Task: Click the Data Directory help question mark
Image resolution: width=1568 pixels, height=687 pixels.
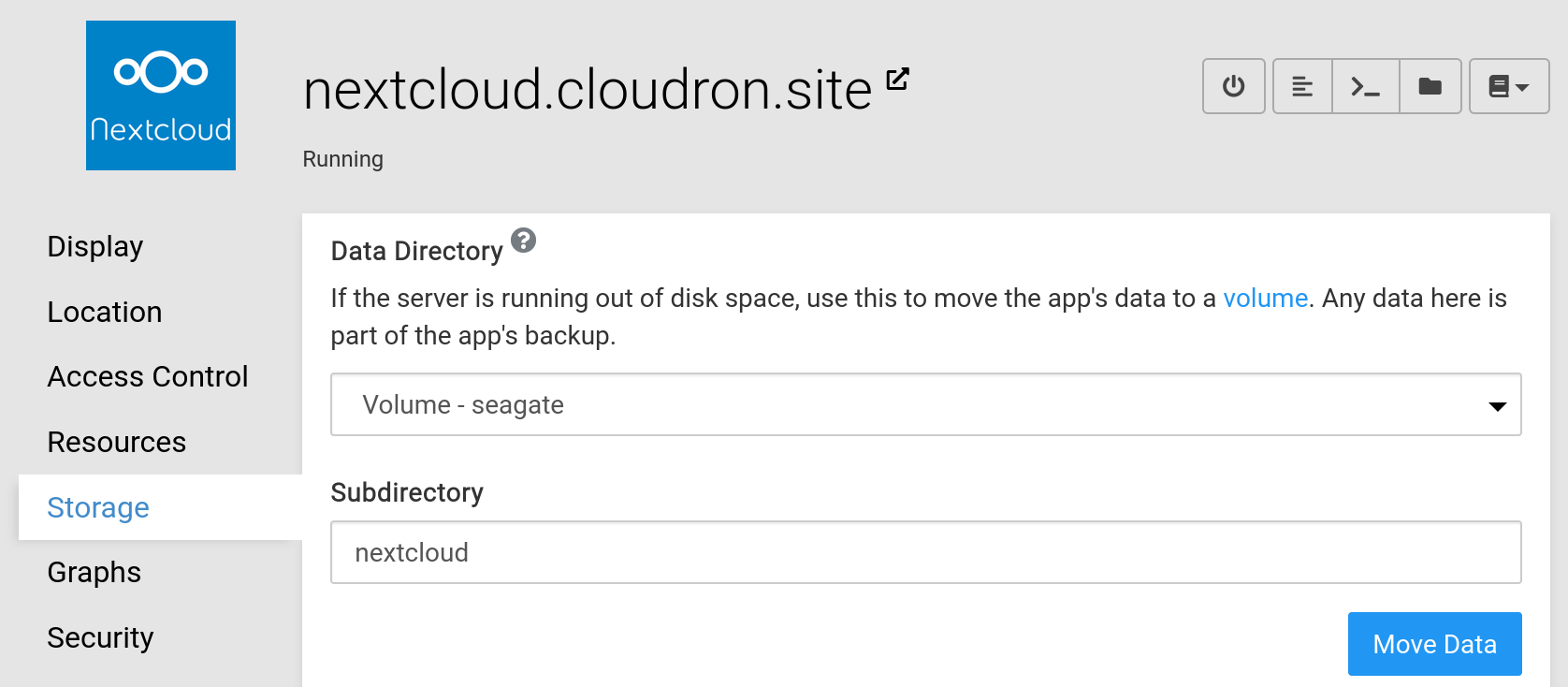Action: click(x=524, y=241)
